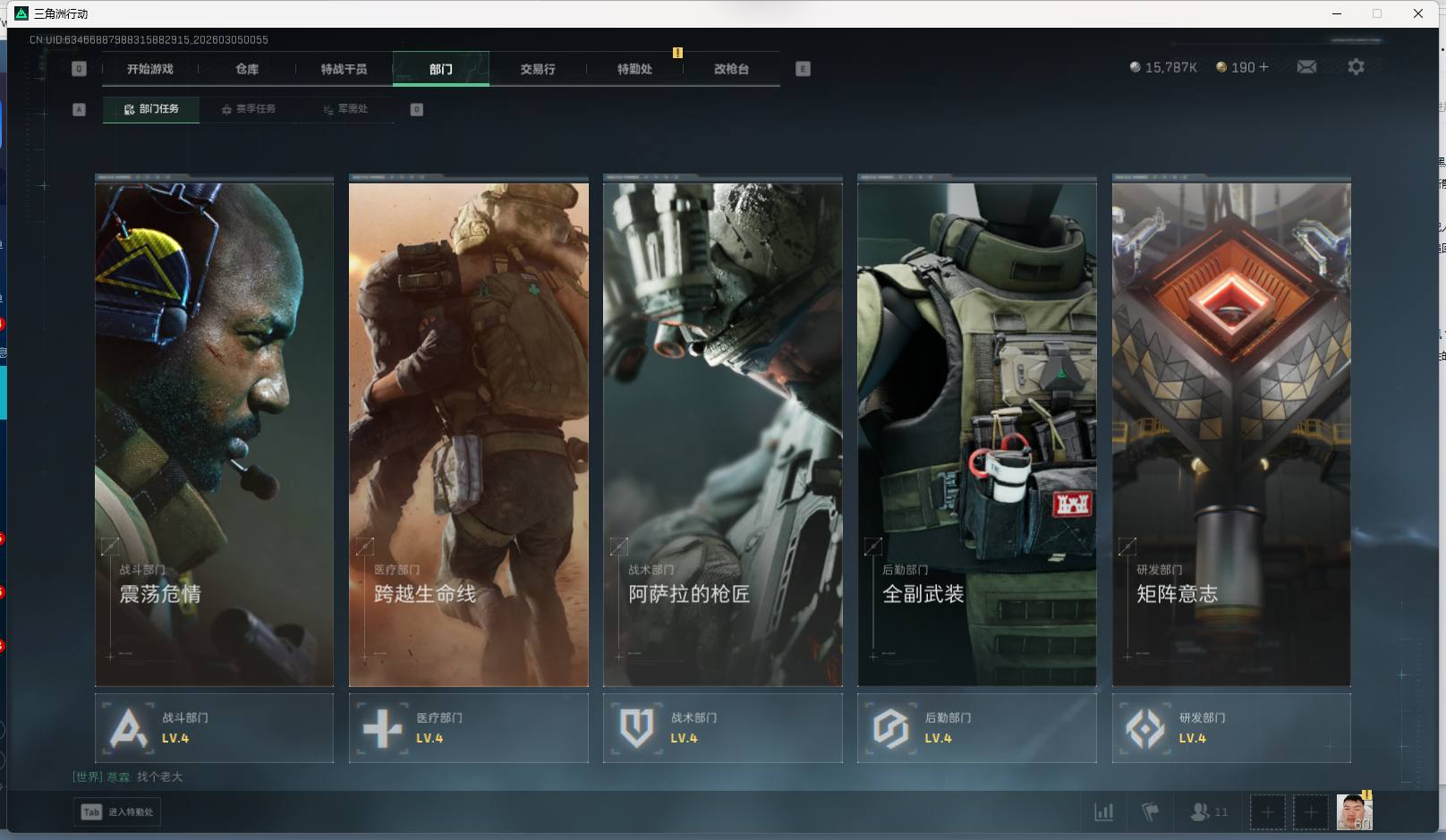Click the 战术部门 shield icon
1446x840 pixels.
(x=636, y=728)
